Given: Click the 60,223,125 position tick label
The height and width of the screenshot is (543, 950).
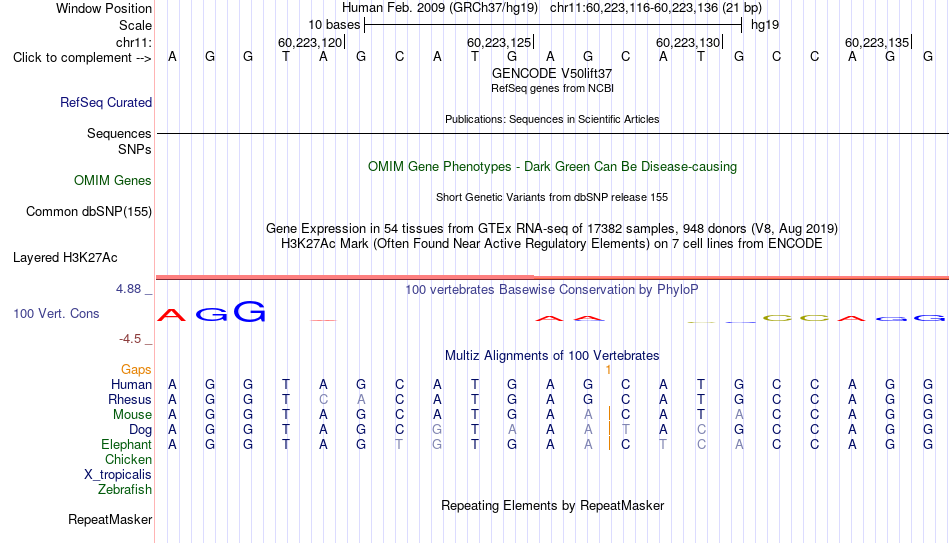Looking at the screenshot, I should (499, 42).
